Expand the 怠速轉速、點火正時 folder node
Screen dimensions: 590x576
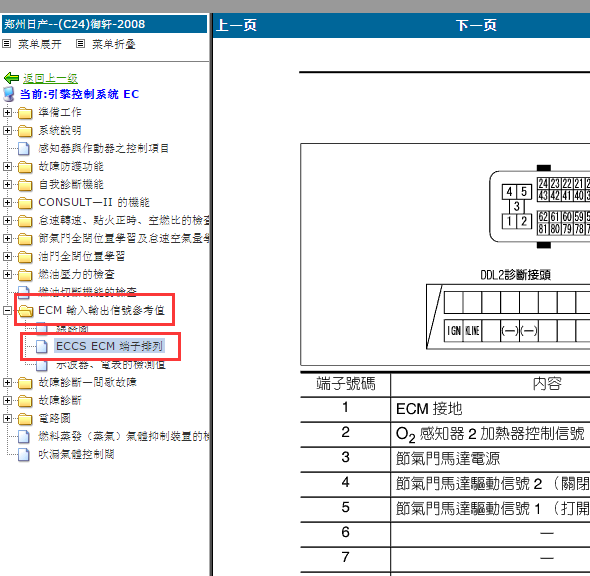[x=7, y=220]
